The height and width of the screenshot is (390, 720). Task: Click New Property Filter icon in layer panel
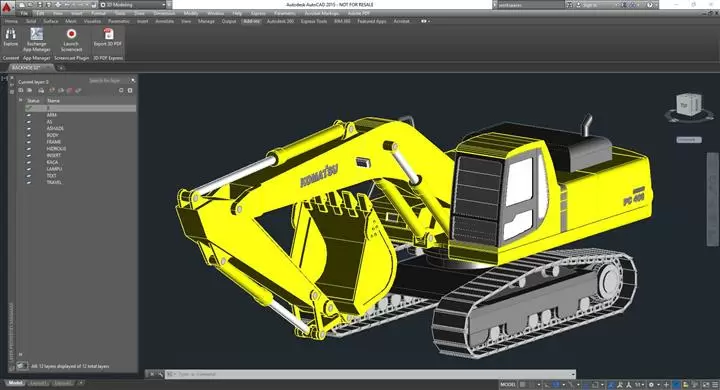(21, 90)
